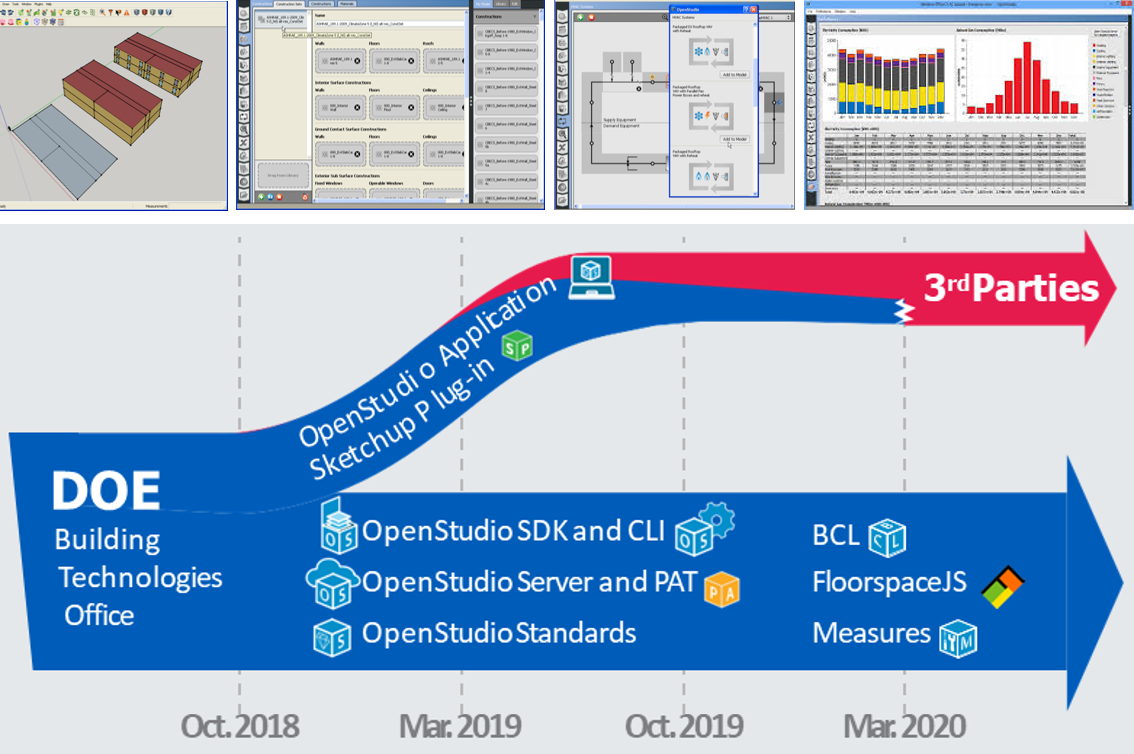This screenshot has height=754, width=1134.
Task: Click the green plus icon to add HVAC component
Action: click(580, 18)
